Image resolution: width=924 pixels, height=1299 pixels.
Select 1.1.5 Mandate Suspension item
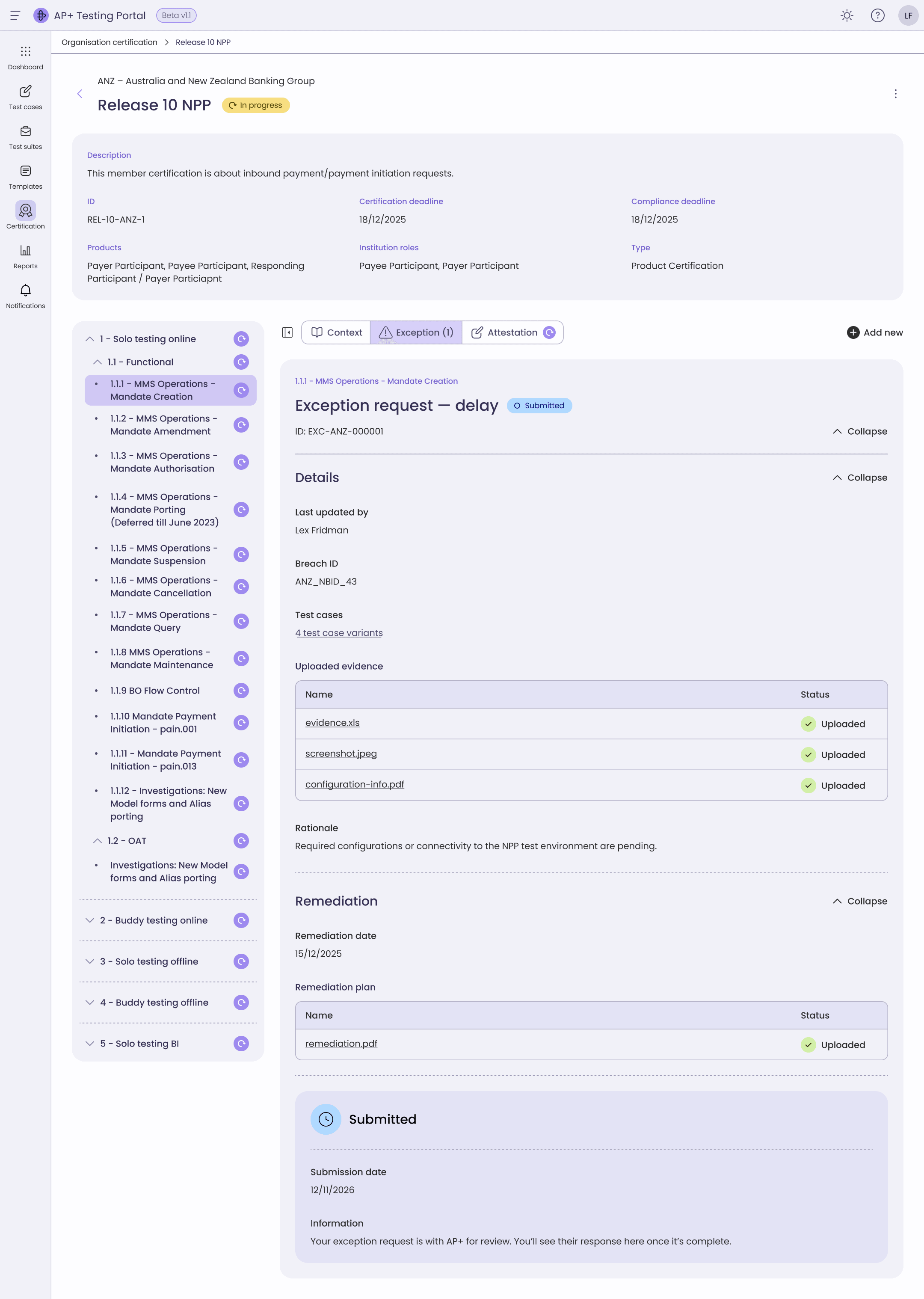(171, 555)
